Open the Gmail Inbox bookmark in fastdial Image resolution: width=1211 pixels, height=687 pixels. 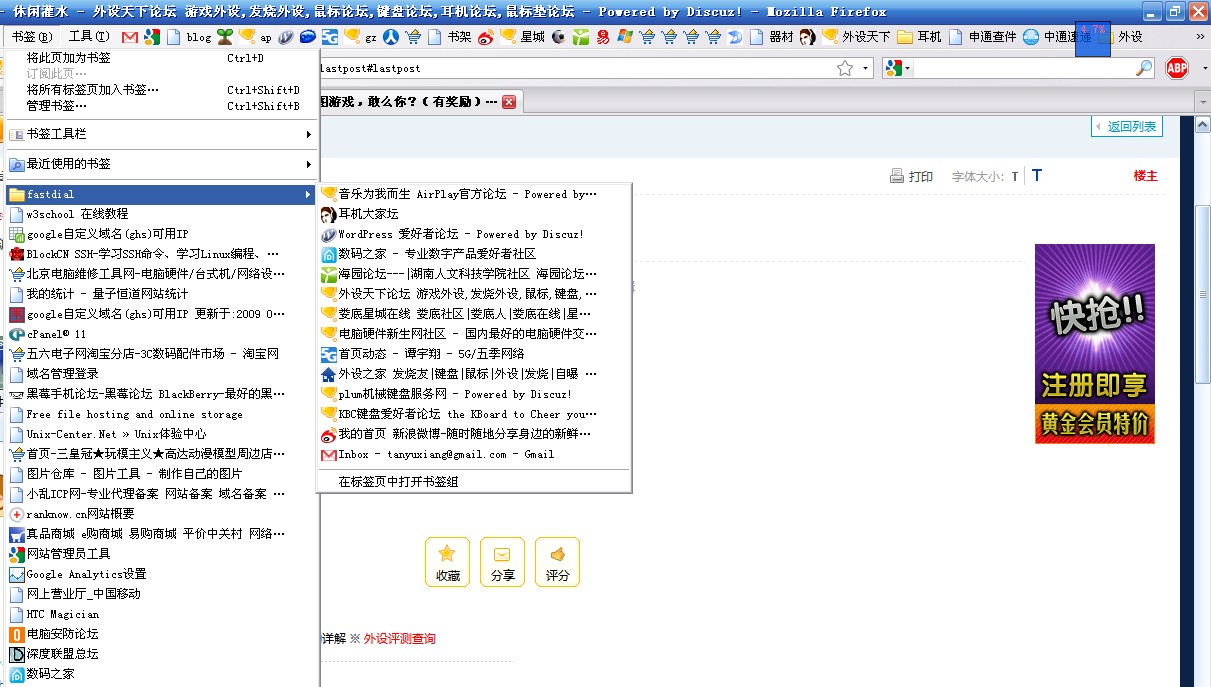click(475, 454)
